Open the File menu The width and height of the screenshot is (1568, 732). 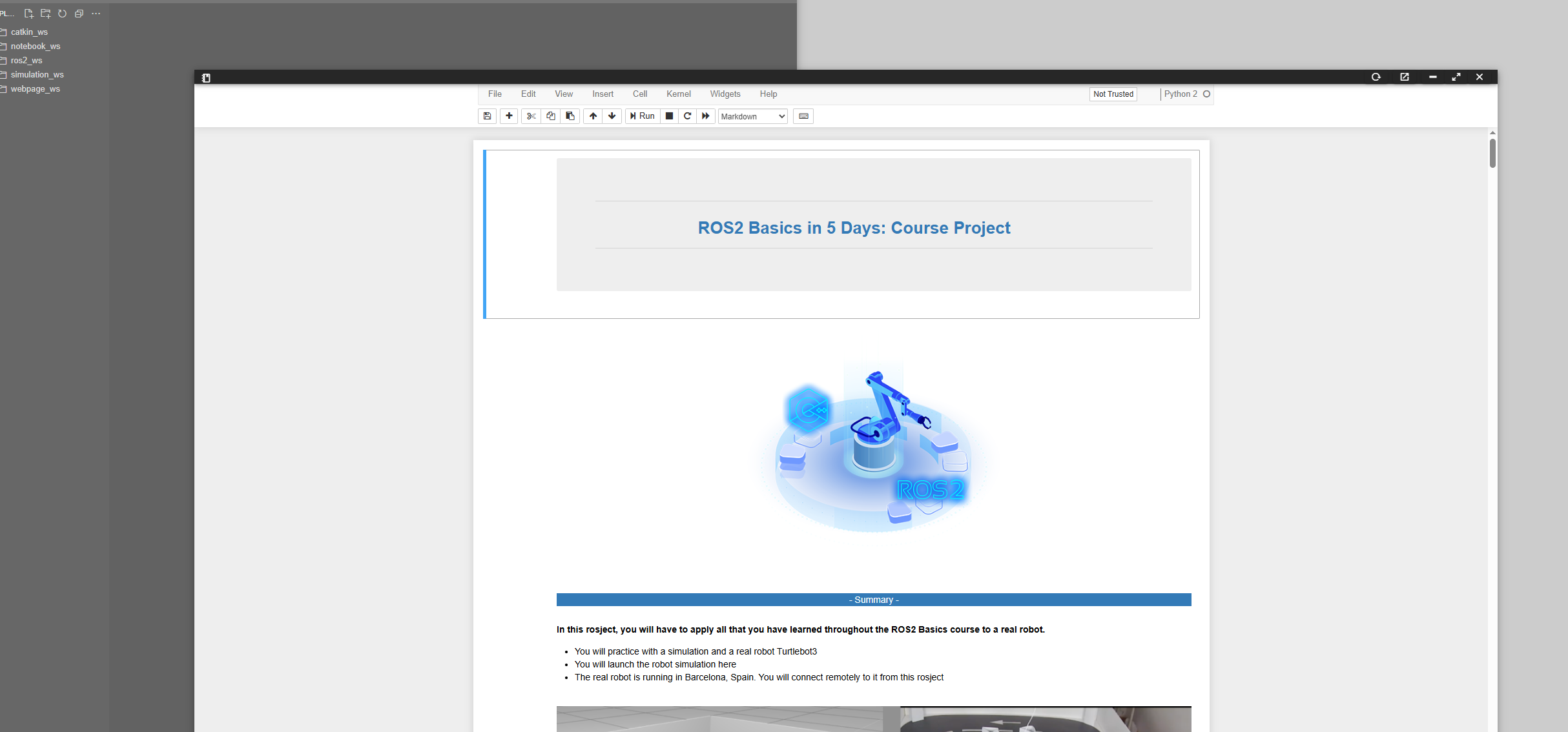tap(495, 94)
